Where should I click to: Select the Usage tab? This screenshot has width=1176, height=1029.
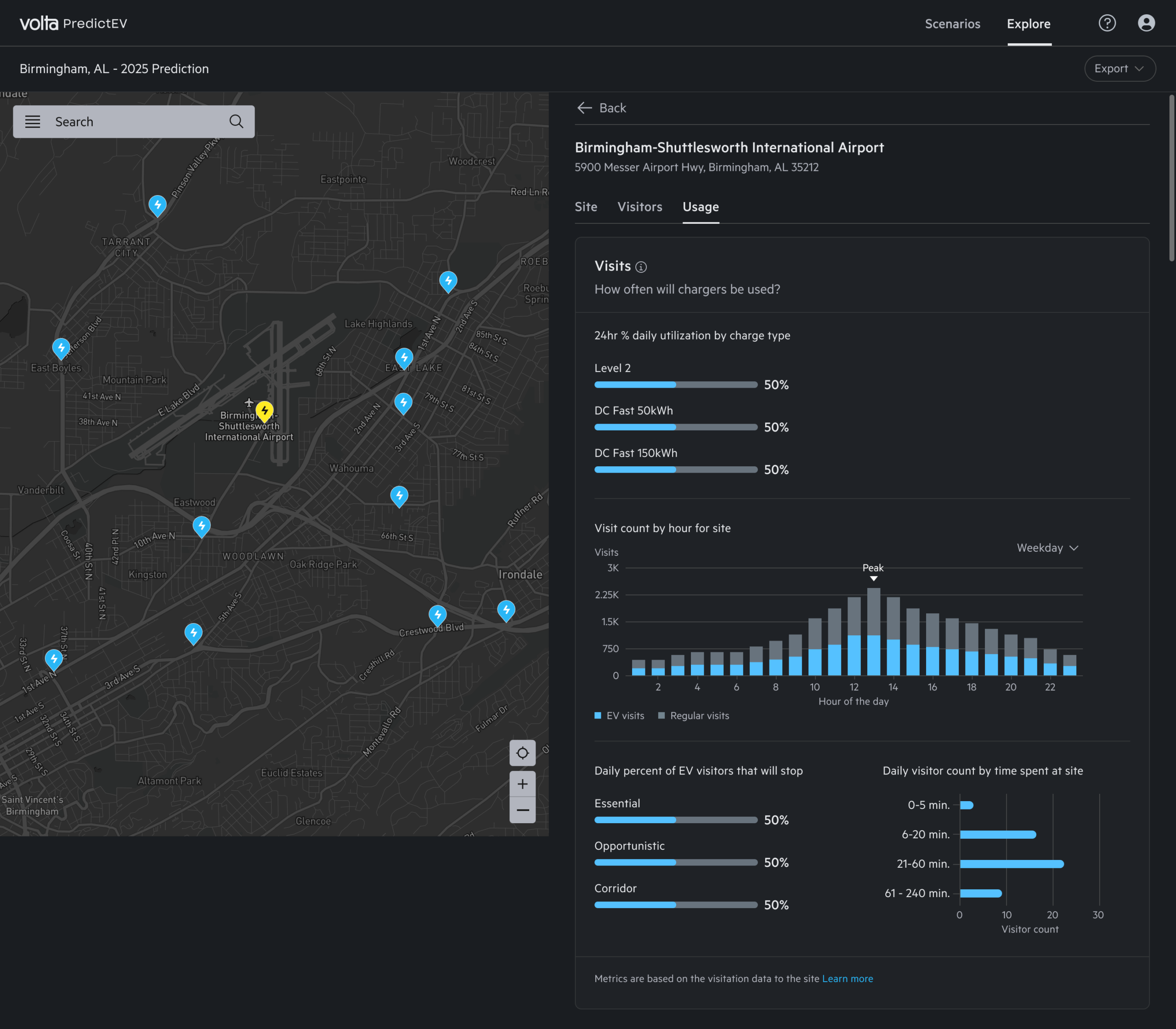(x=701, y=207)
